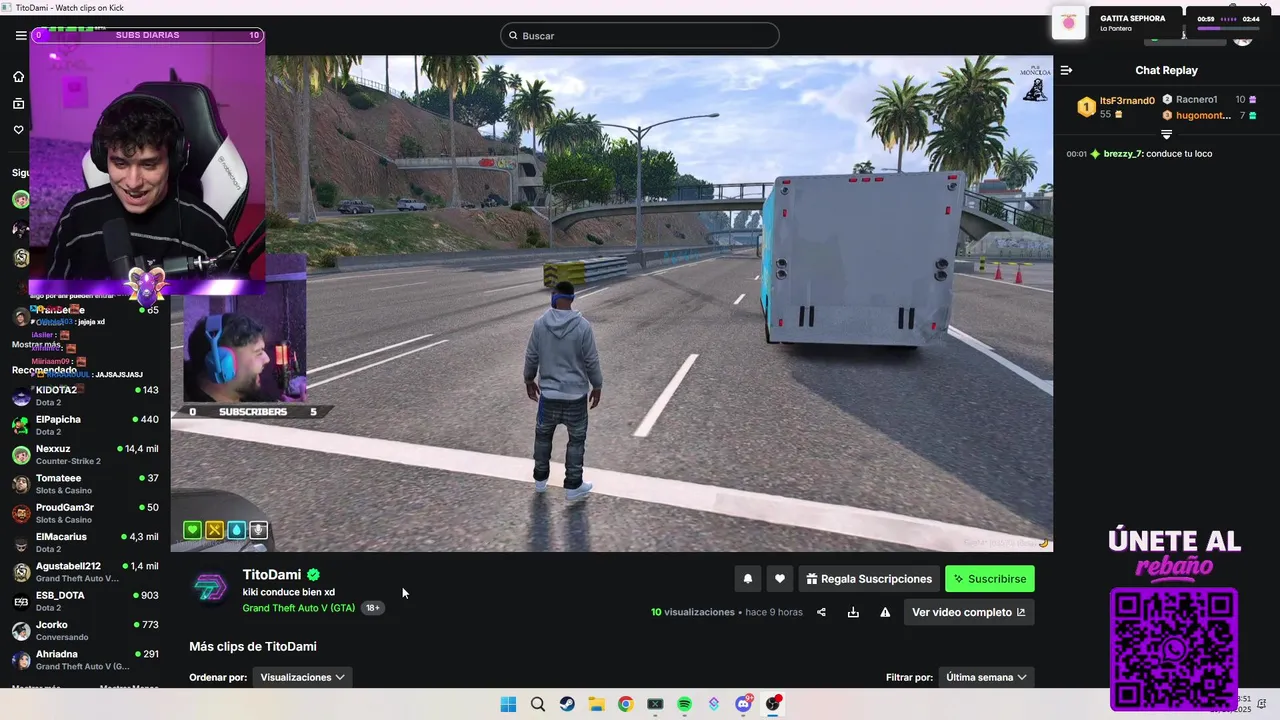Open the Following heart icon in sidebar

(x=18, y=130)
